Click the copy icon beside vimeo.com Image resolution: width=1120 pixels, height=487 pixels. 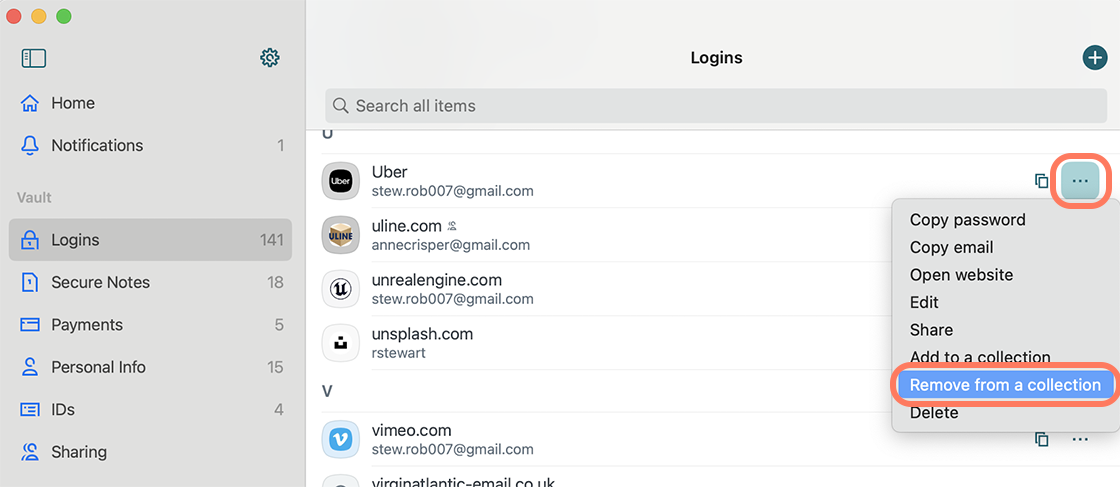click(1042, 439)
